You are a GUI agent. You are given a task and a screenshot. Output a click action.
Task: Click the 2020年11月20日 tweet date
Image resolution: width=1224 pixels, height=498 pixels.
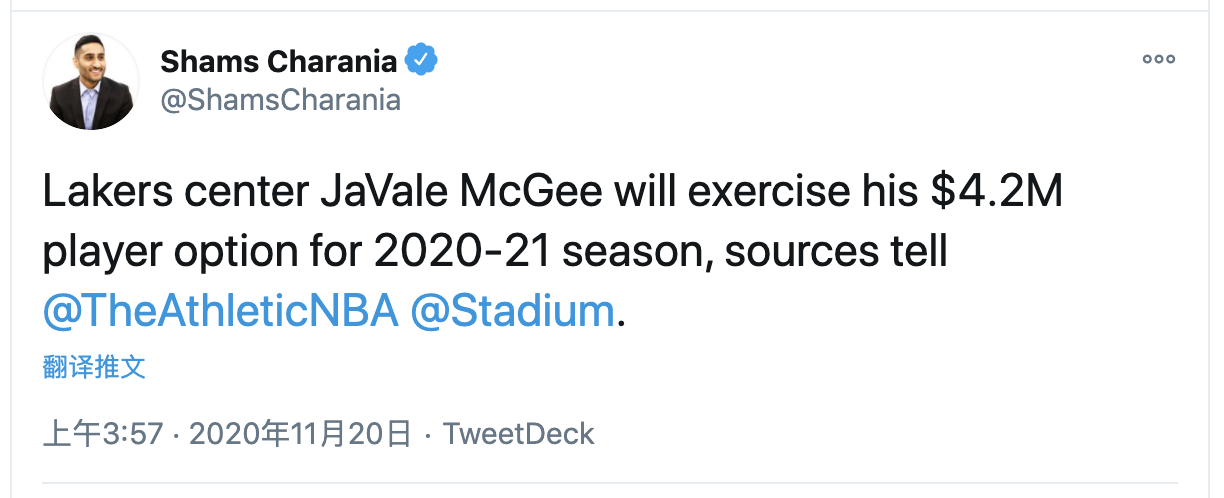tap(300, 433)
